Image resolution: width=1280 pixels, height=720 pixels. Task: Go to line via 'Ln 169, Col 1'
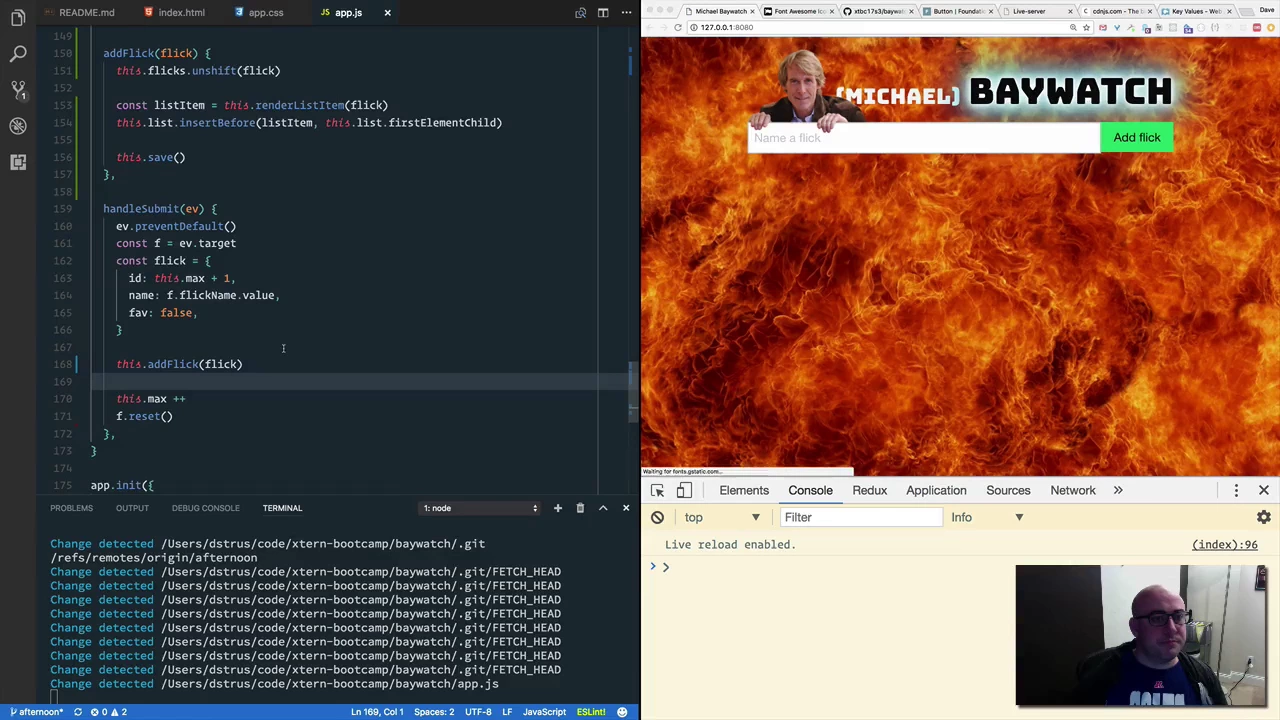coord(377,712)
